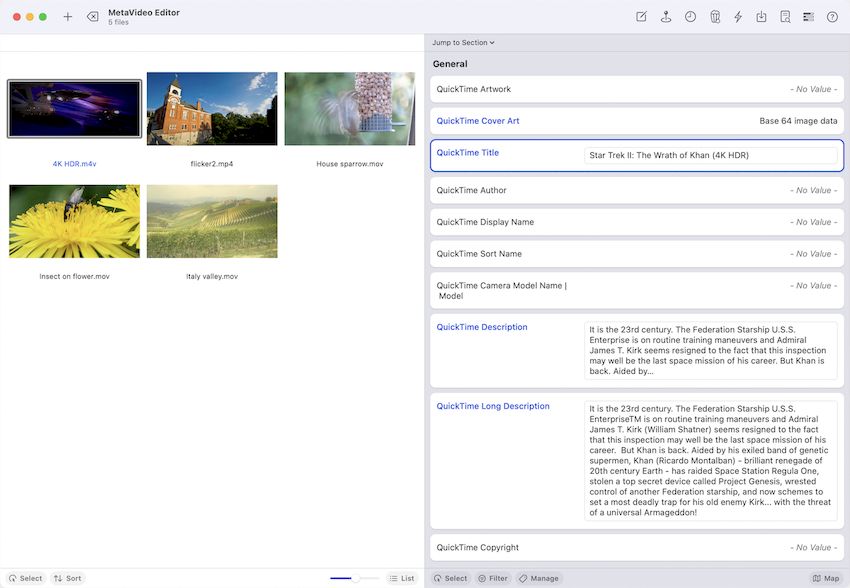This screenshot has height=588, width=850.
Task: Trigger the lightning quick-actions toolbar icon
Action: pyautogui.click(x=737, y=16)
